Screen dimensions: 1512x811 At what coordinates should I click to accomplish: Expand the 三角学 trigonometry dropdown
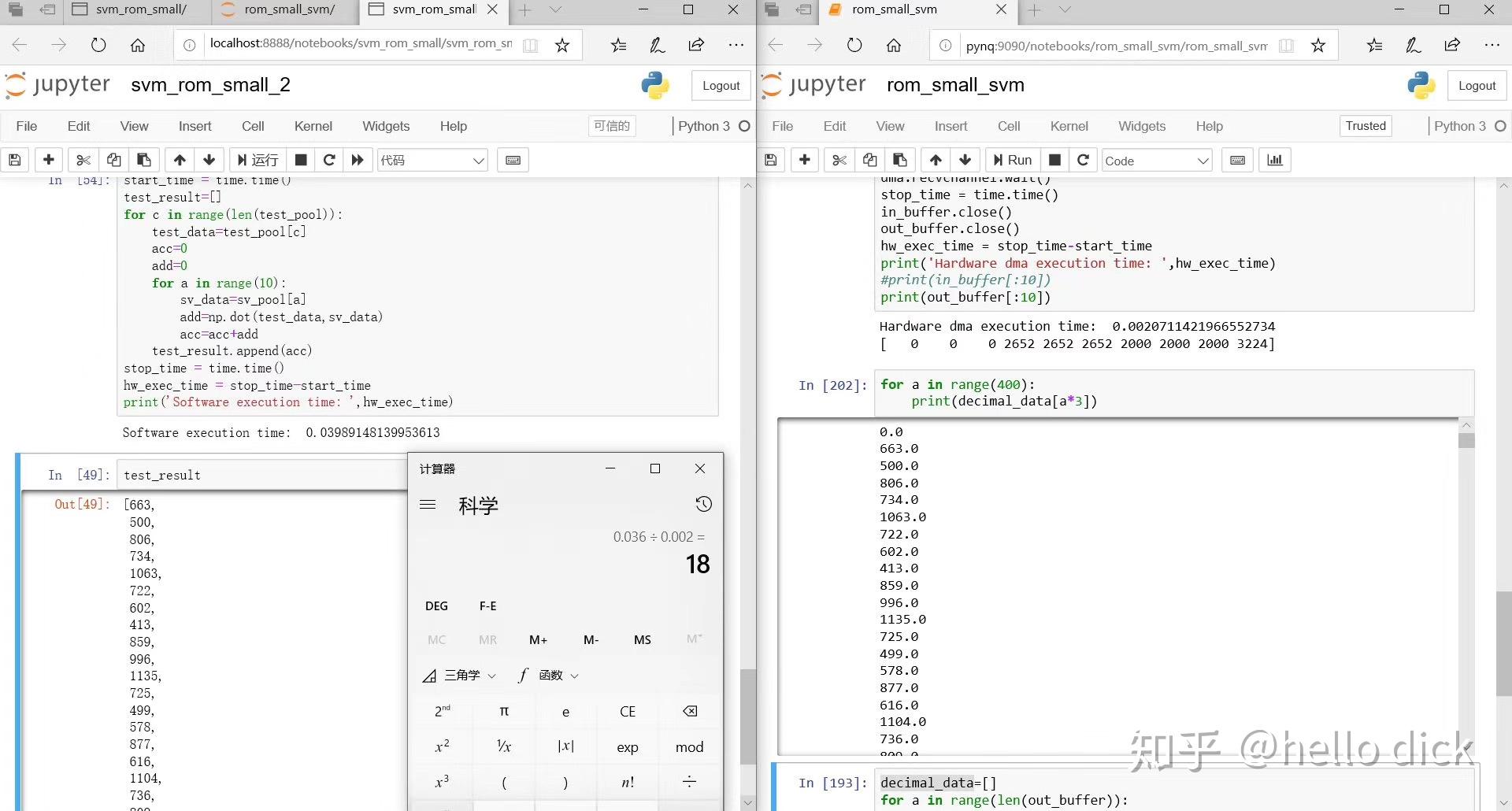pyautogui.click(x=460, y=676)
